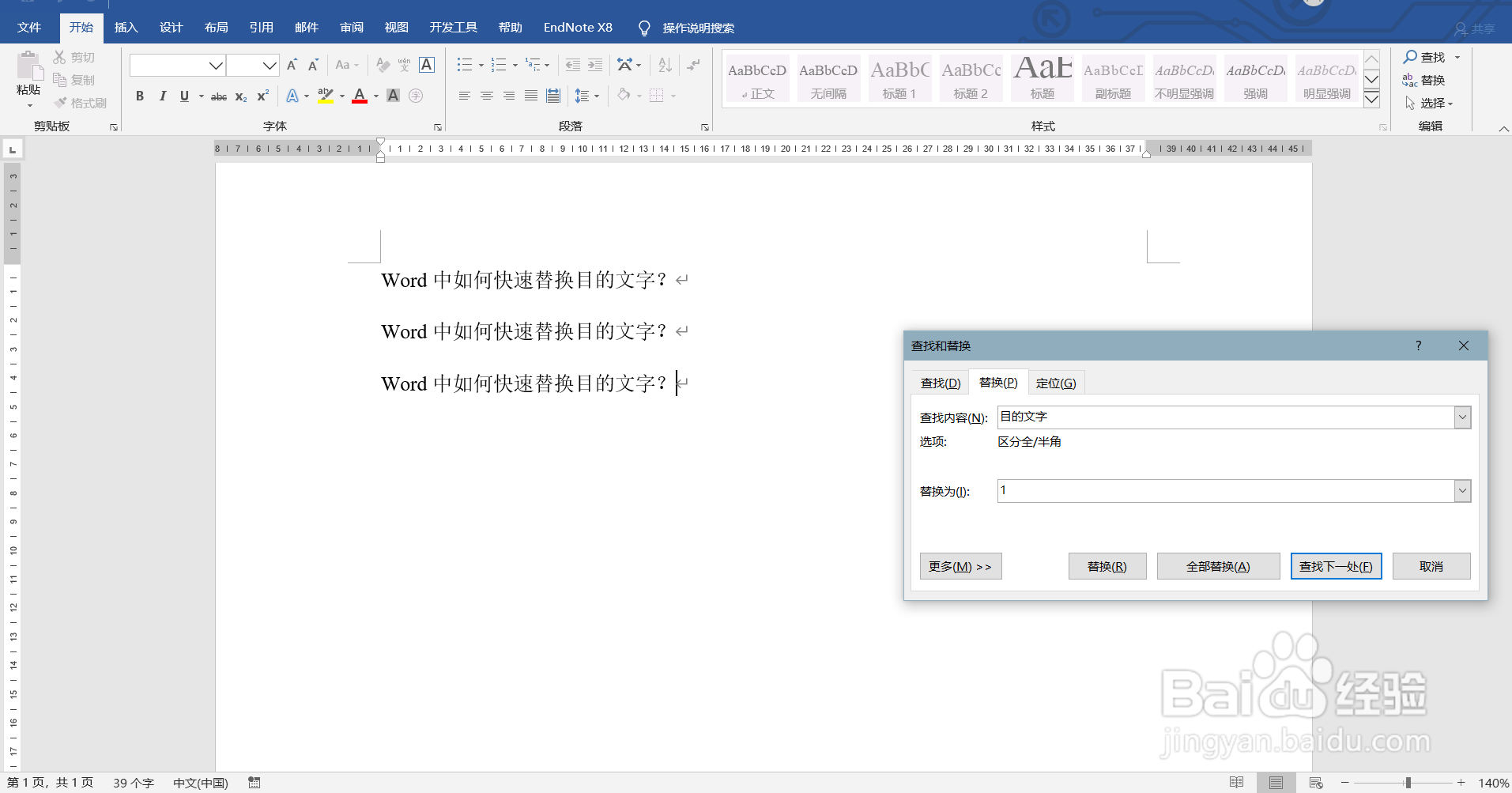
Task: Apply the 标题 1 style
Action: point(899,78)
